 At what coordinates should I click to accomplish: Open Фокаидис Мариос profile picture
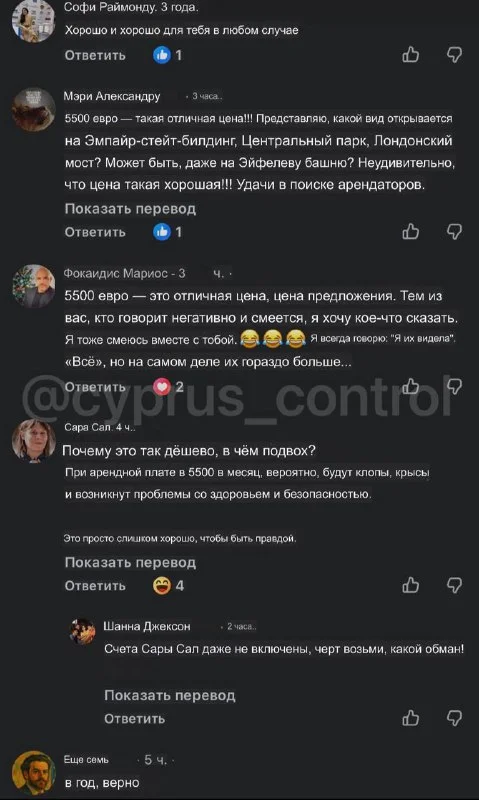[x=34, y=285]
